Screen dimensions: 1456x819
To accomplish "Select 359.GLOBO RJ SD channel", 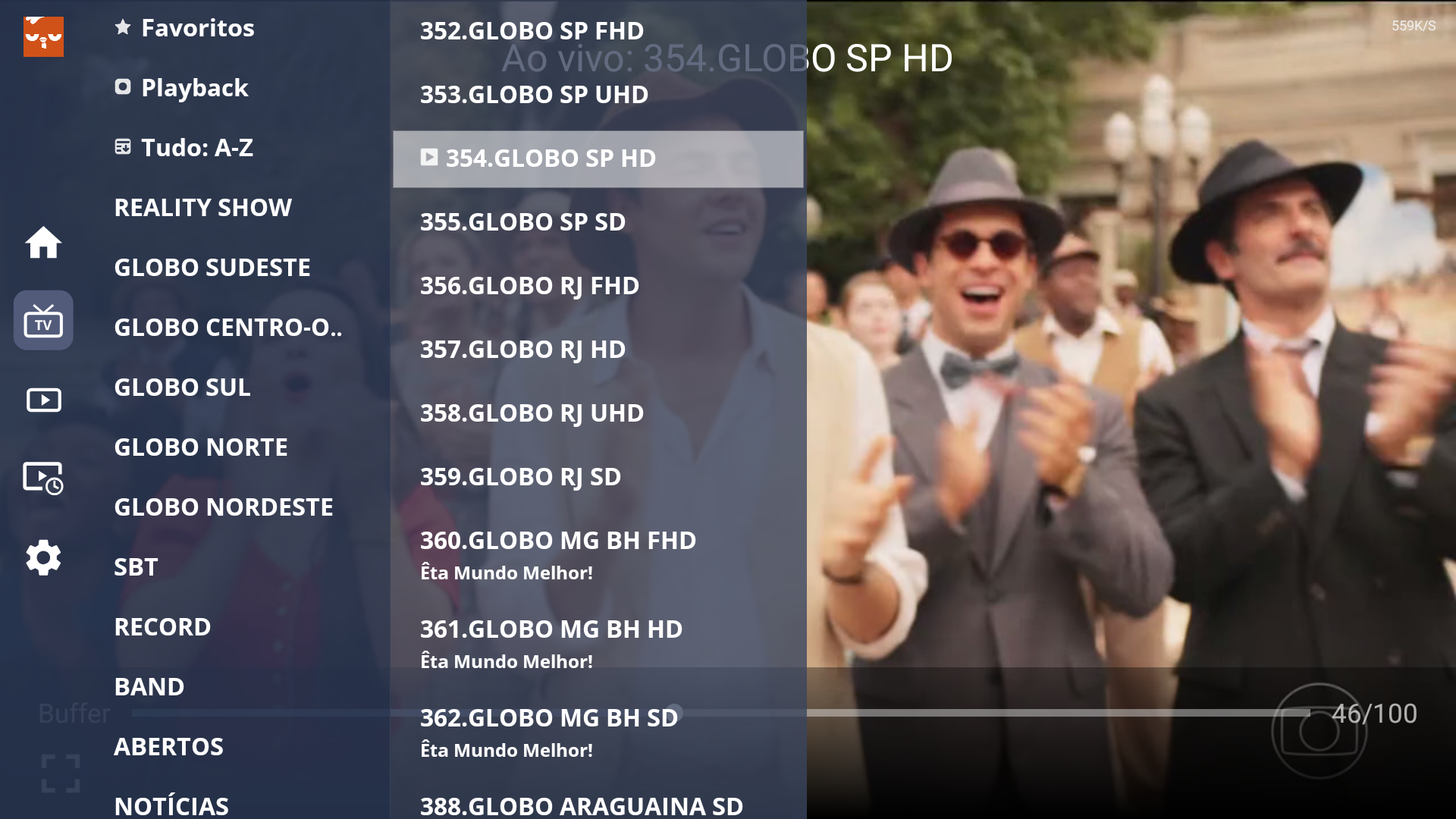I will 520,477.
